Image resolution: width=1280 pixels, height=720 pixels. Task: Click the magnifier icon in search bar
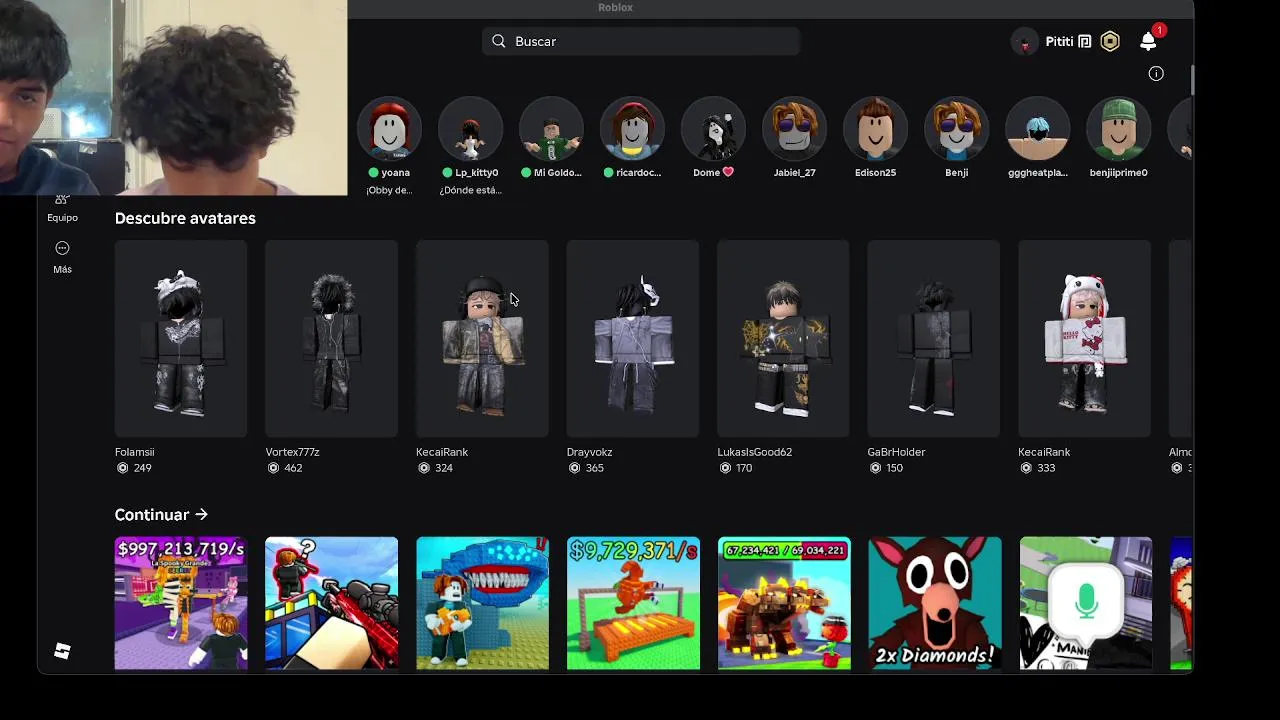[x=499, y=41]
